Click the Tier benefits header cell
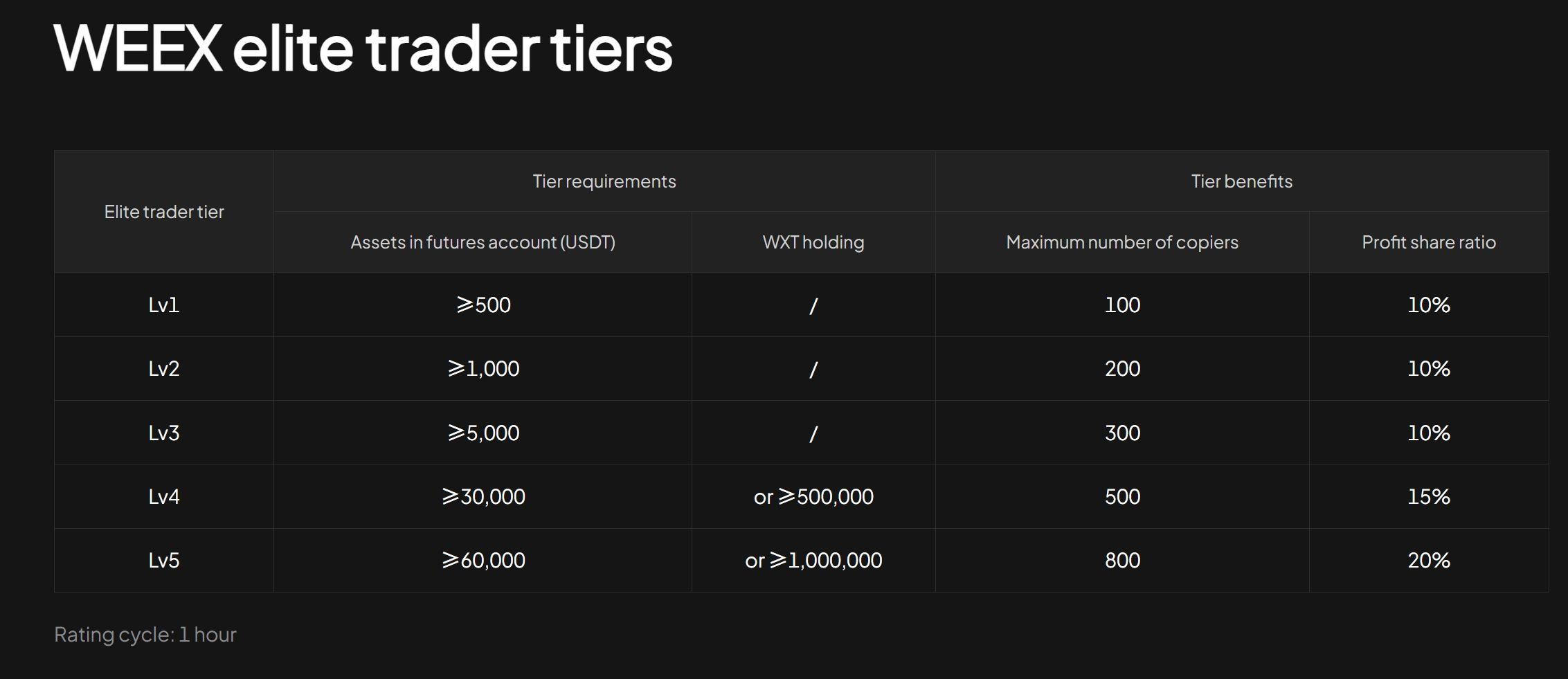 click(x=1242, y=181)
